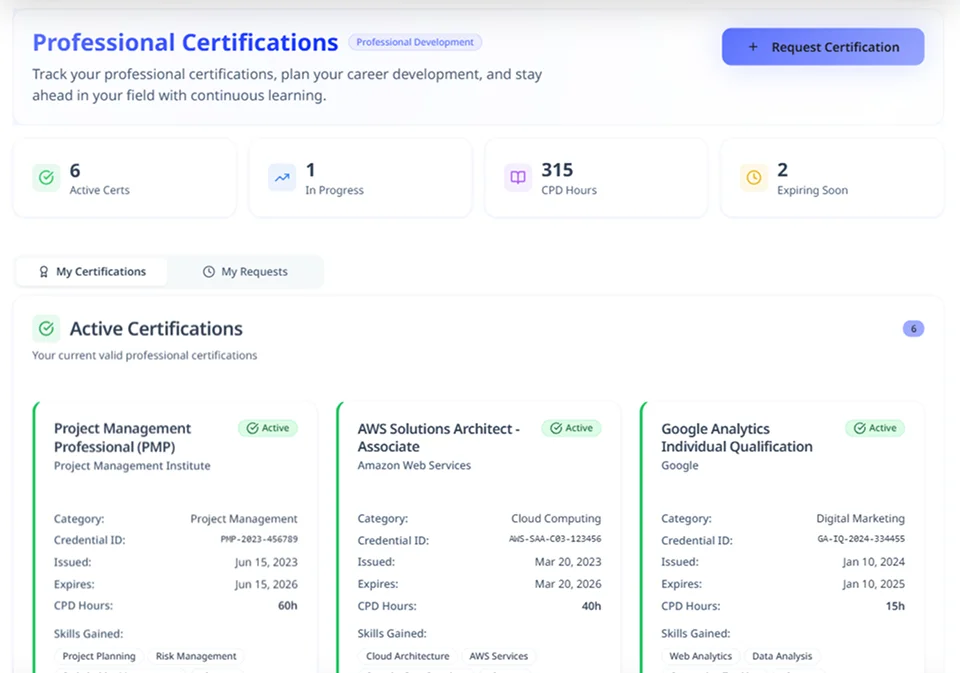Click the check icon next to Active Certifications heading
This screenshot has width=960, height=673.
pyautogui.click(x=46, y=329)
